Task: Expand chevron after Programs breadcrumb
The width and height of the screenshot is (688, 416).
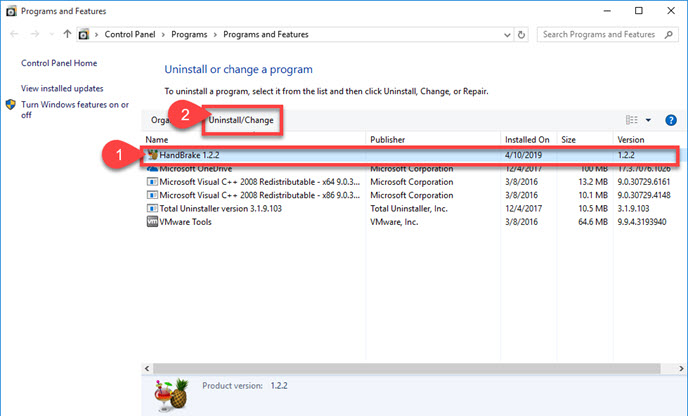Action: (215, 35)
